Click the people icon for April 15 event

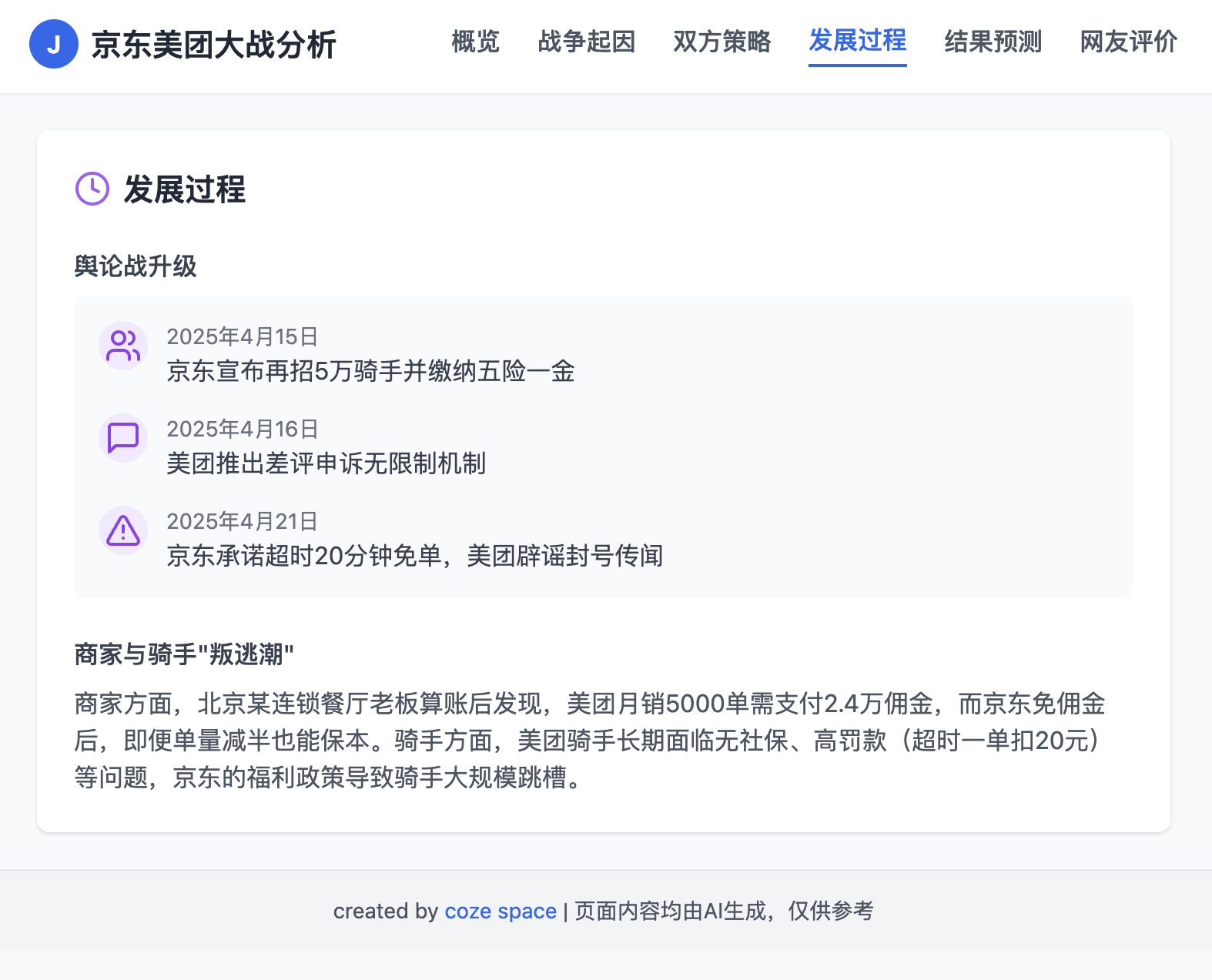pos(123,346)
